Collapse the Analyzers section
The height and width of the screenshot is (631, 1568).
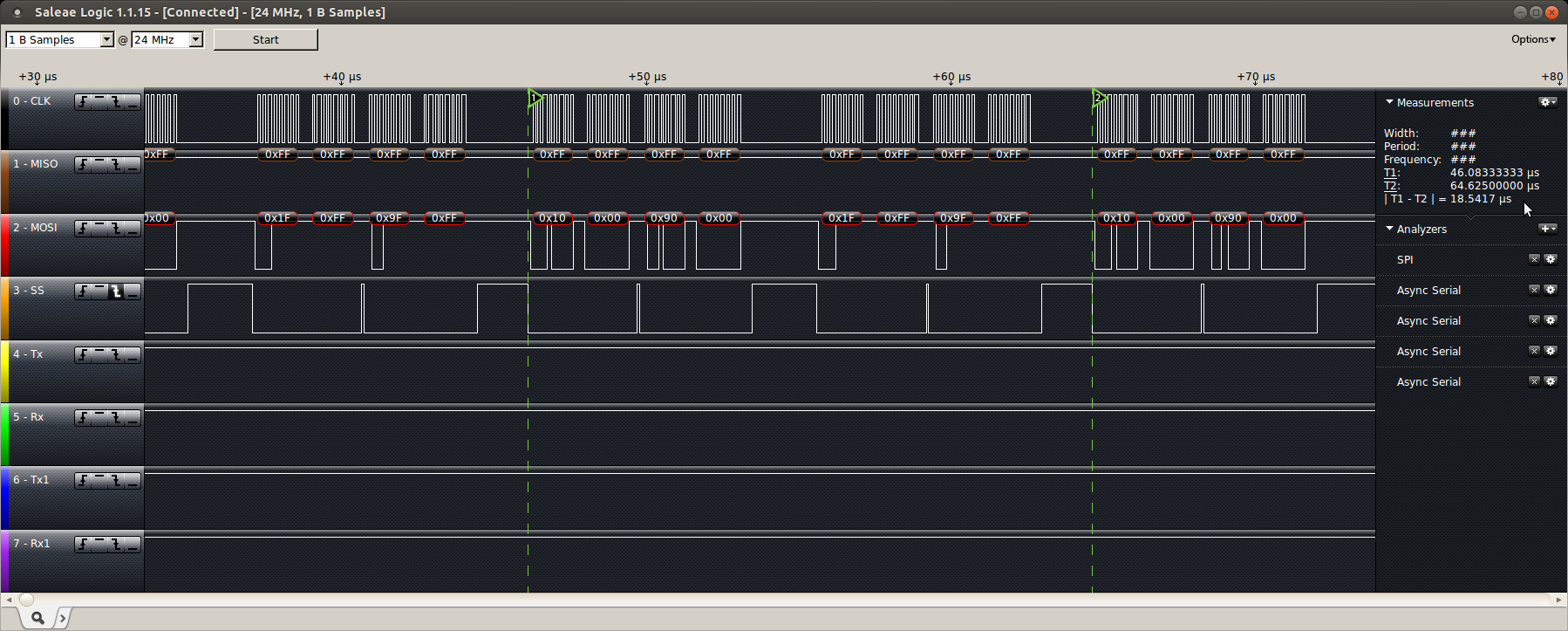[x=1389, y=229]
